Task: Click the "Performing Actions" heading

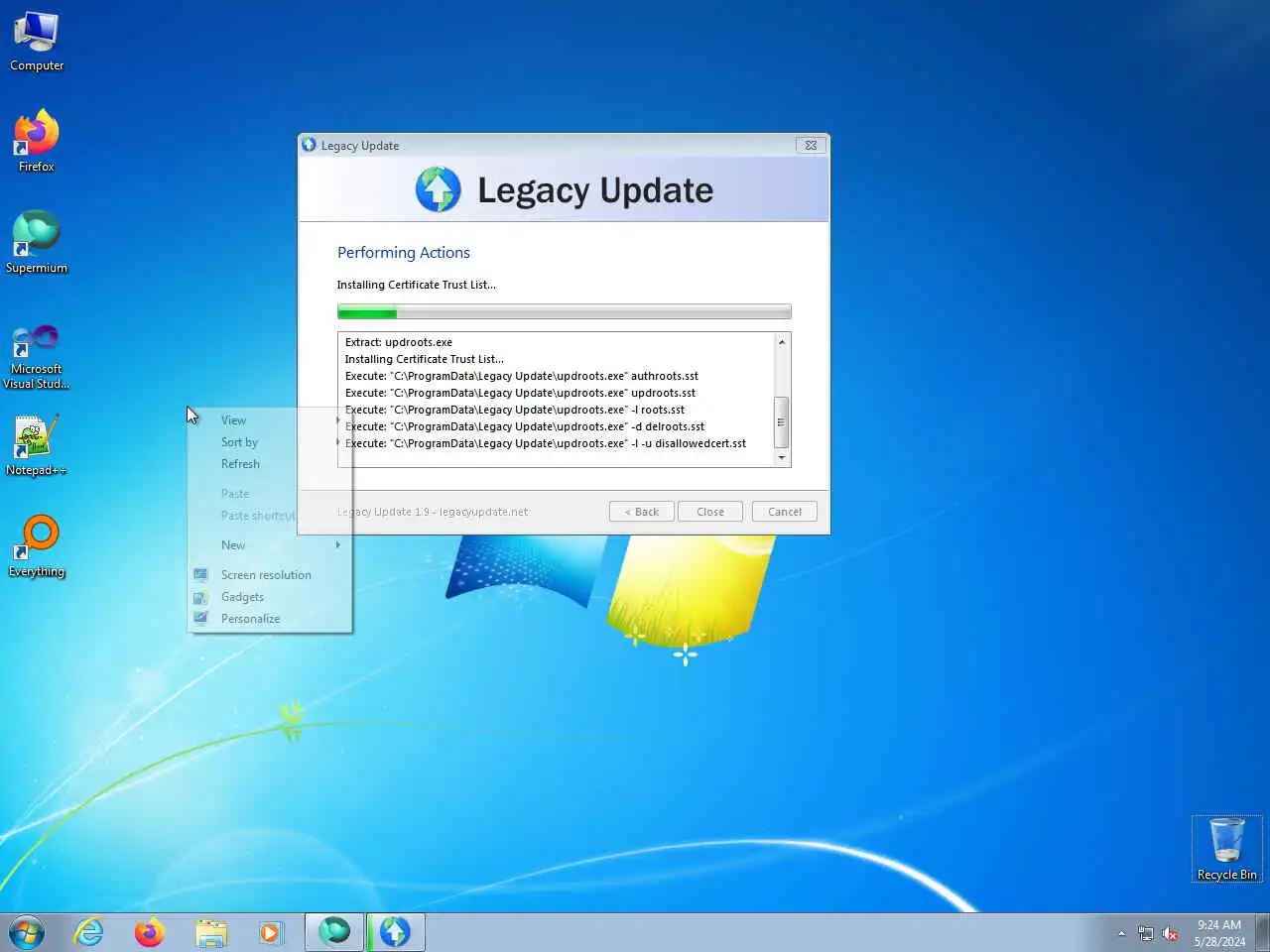Action: (404, 253)
